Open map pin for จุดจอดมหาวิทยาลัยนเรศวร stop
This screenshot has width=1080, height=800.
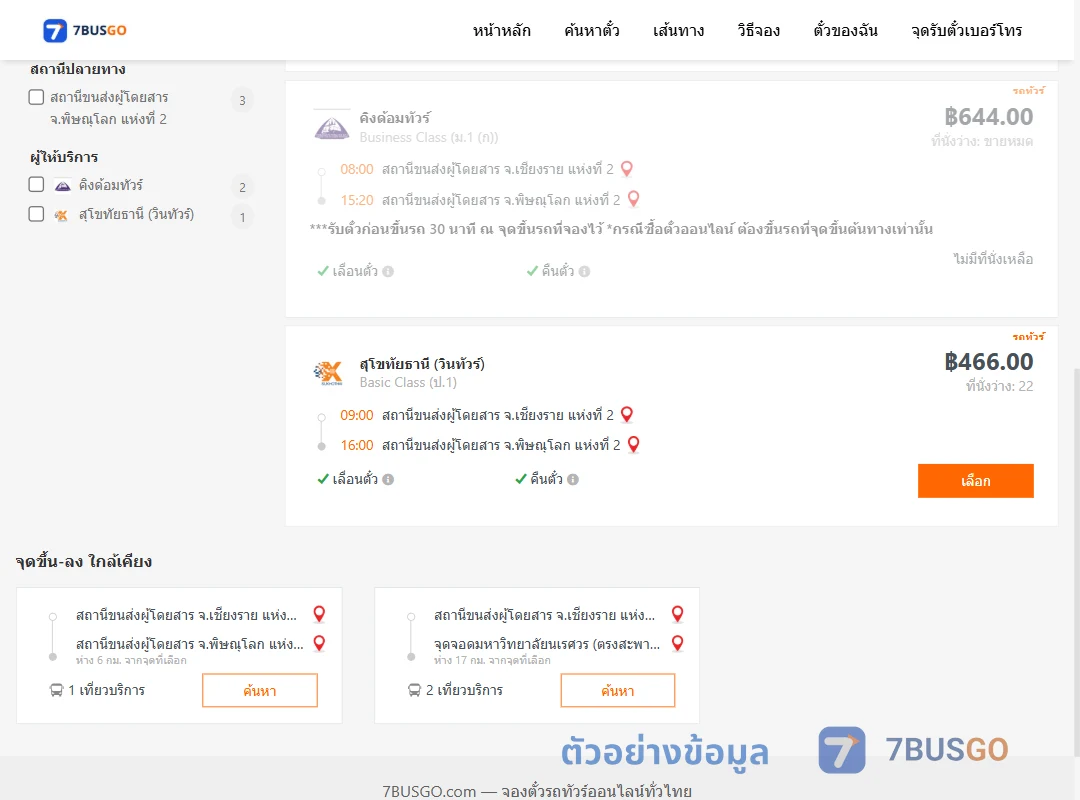[x=678, y=644]
